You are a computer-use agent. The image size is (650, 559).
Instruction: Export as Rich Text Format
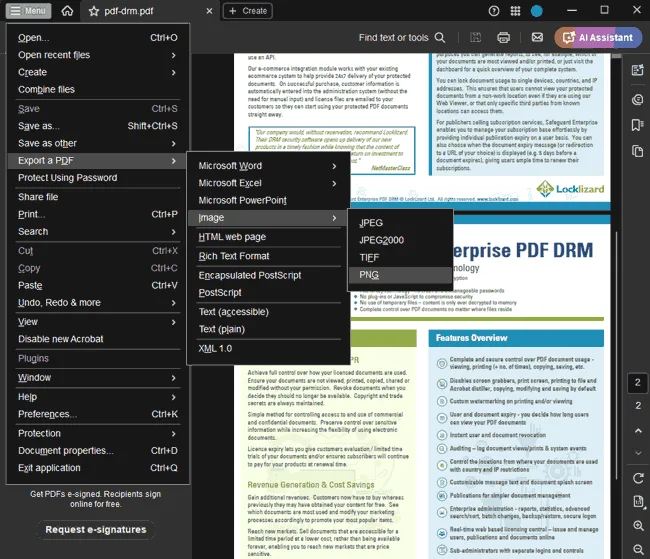pos(268,256)
